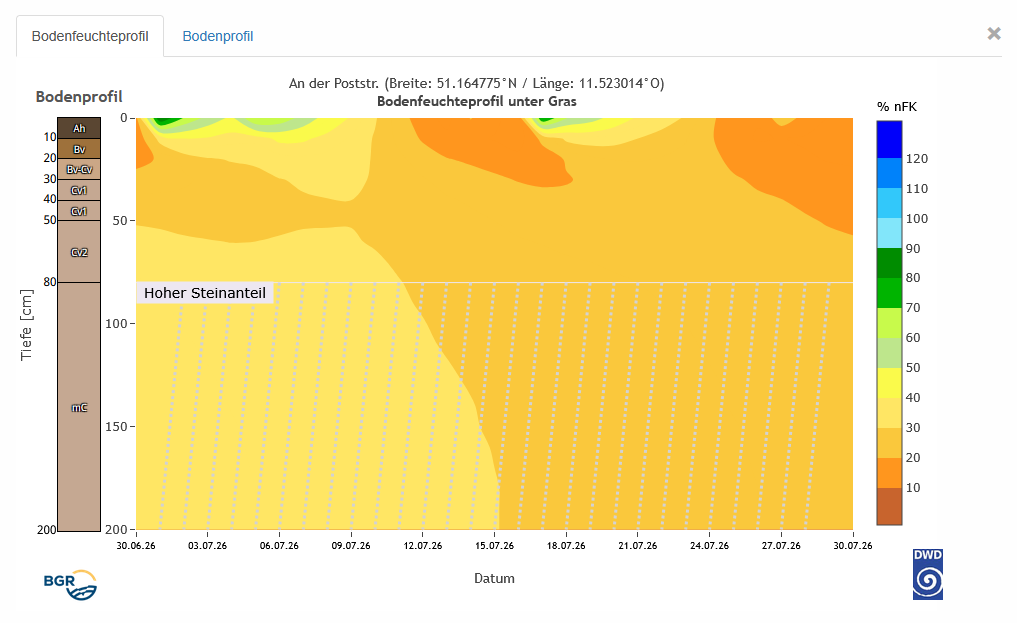Select the Bv-Cv soil horizon layer
Screen dimensions: 1017x623
79,170
